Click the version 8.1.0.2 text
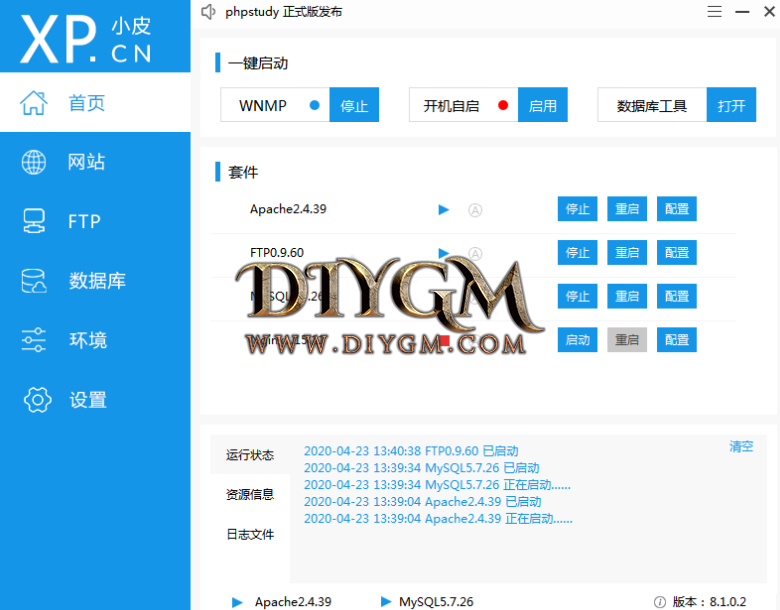This screenshot has height=610, width=780. (x=728, y=602)
